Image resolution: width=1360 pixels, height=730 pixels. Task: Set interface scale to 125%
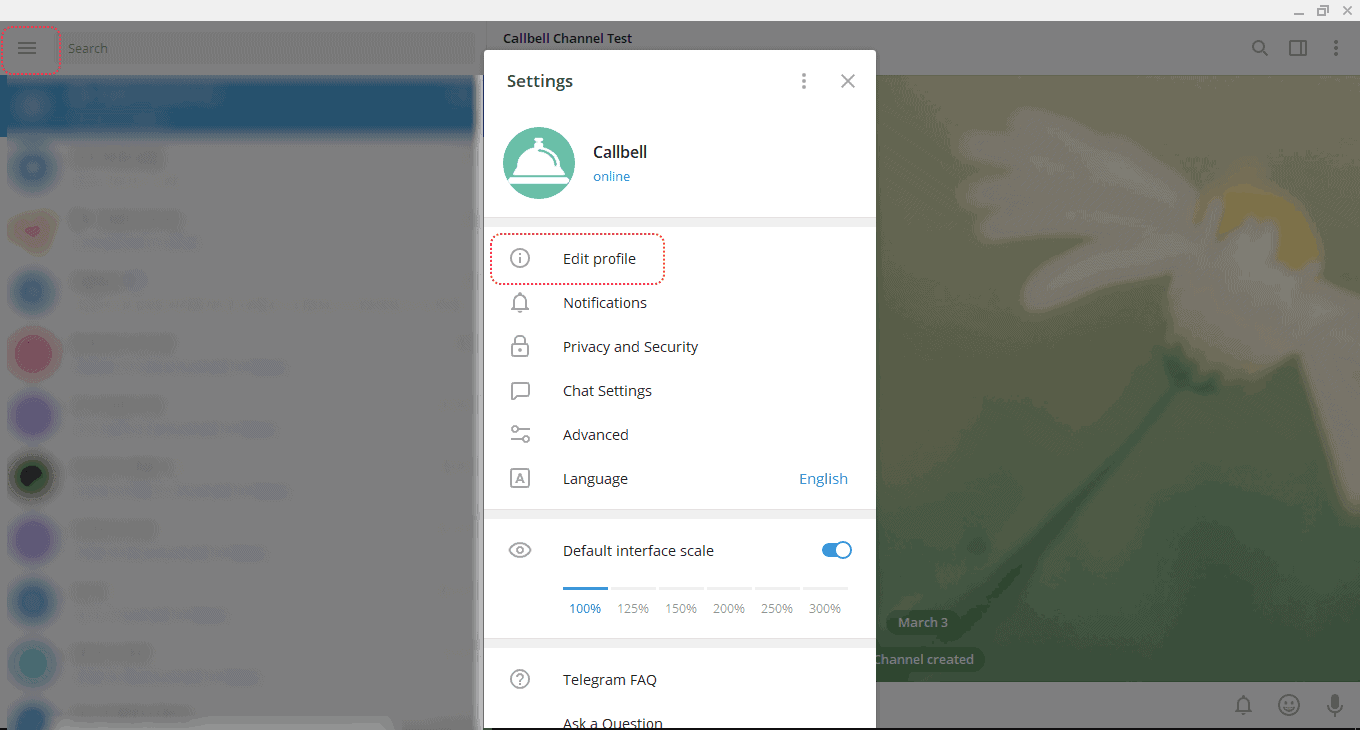point(633,608)
